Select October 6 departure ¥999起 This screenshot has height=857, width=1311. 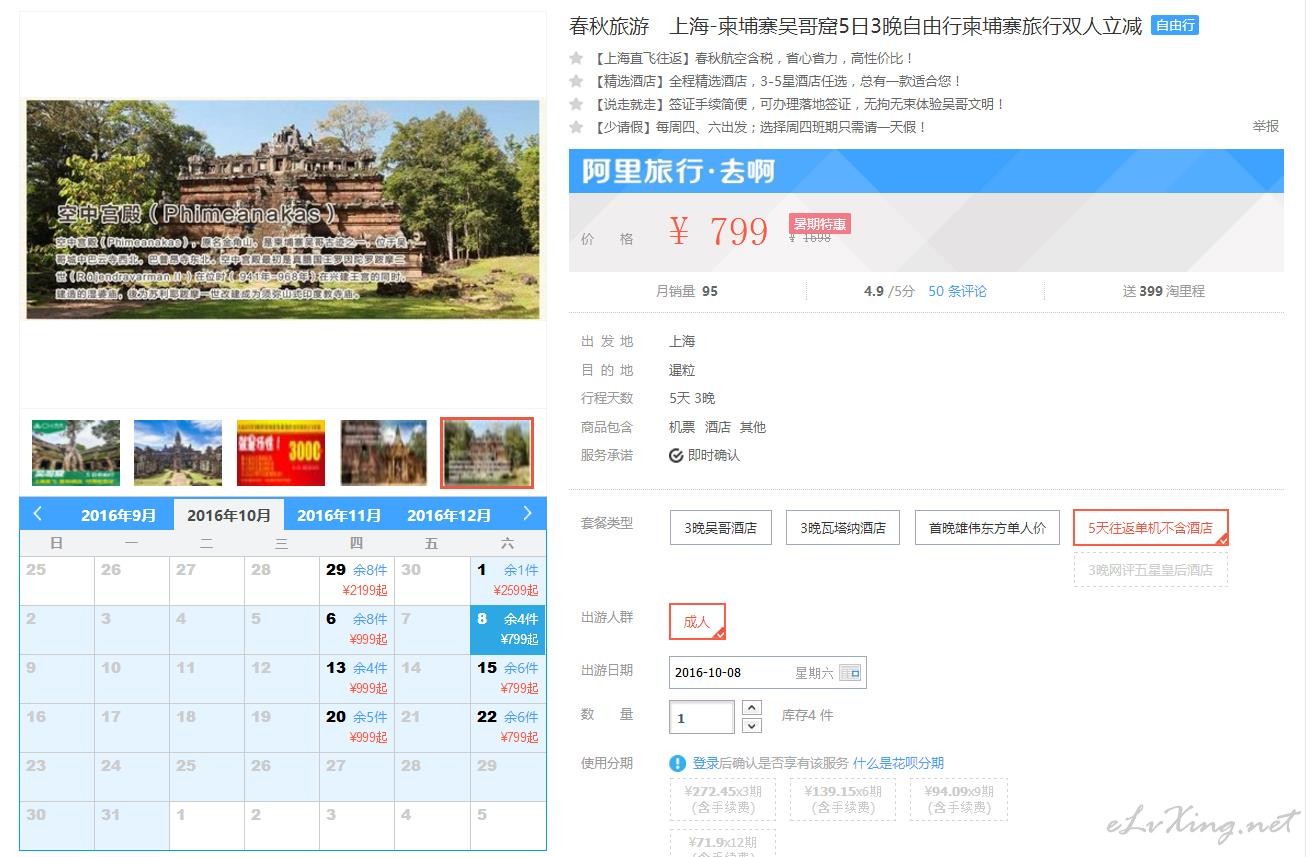(x=357, y=629)
